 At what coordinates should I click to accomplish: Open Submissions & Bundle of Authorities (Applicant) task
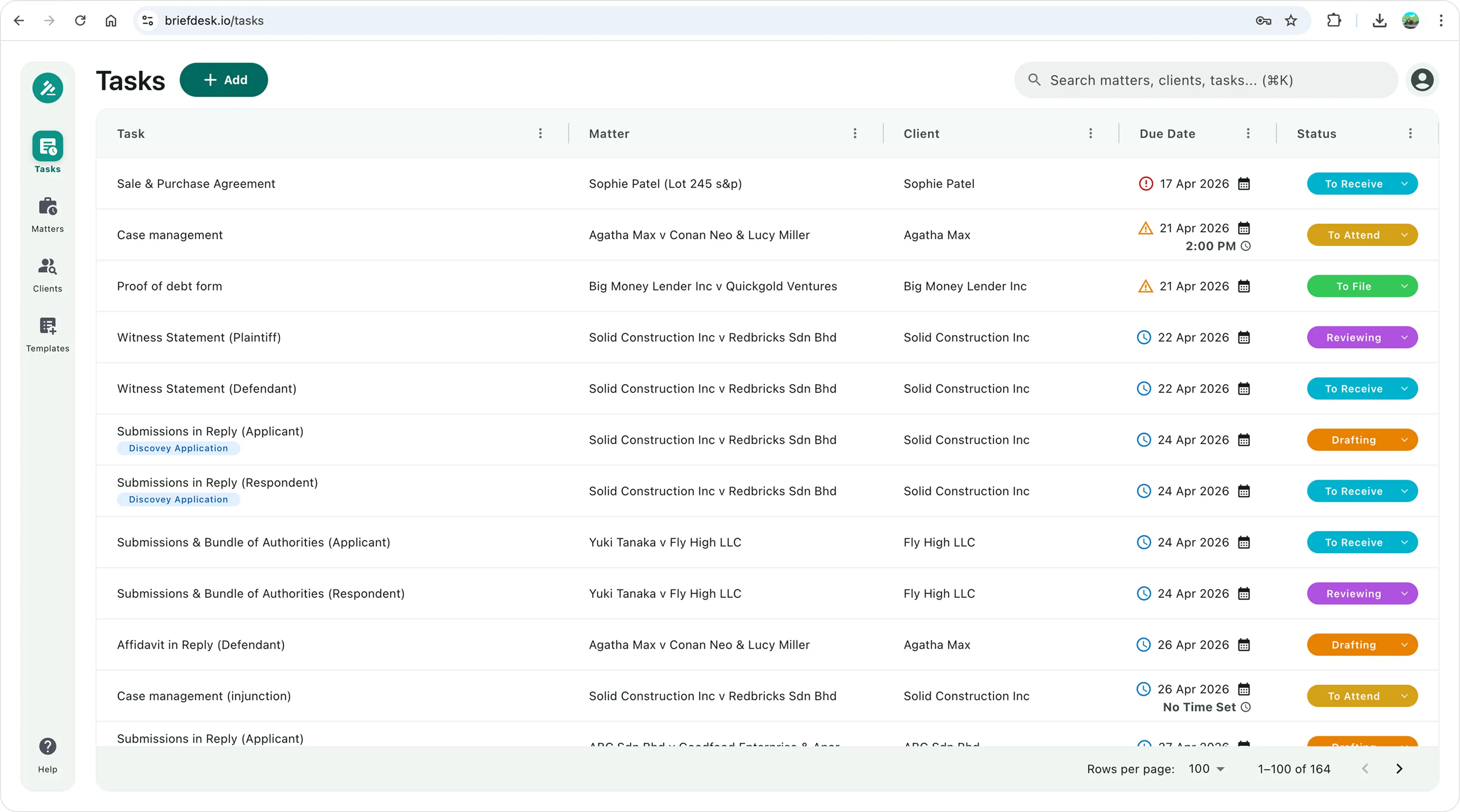tap(253, 542)
